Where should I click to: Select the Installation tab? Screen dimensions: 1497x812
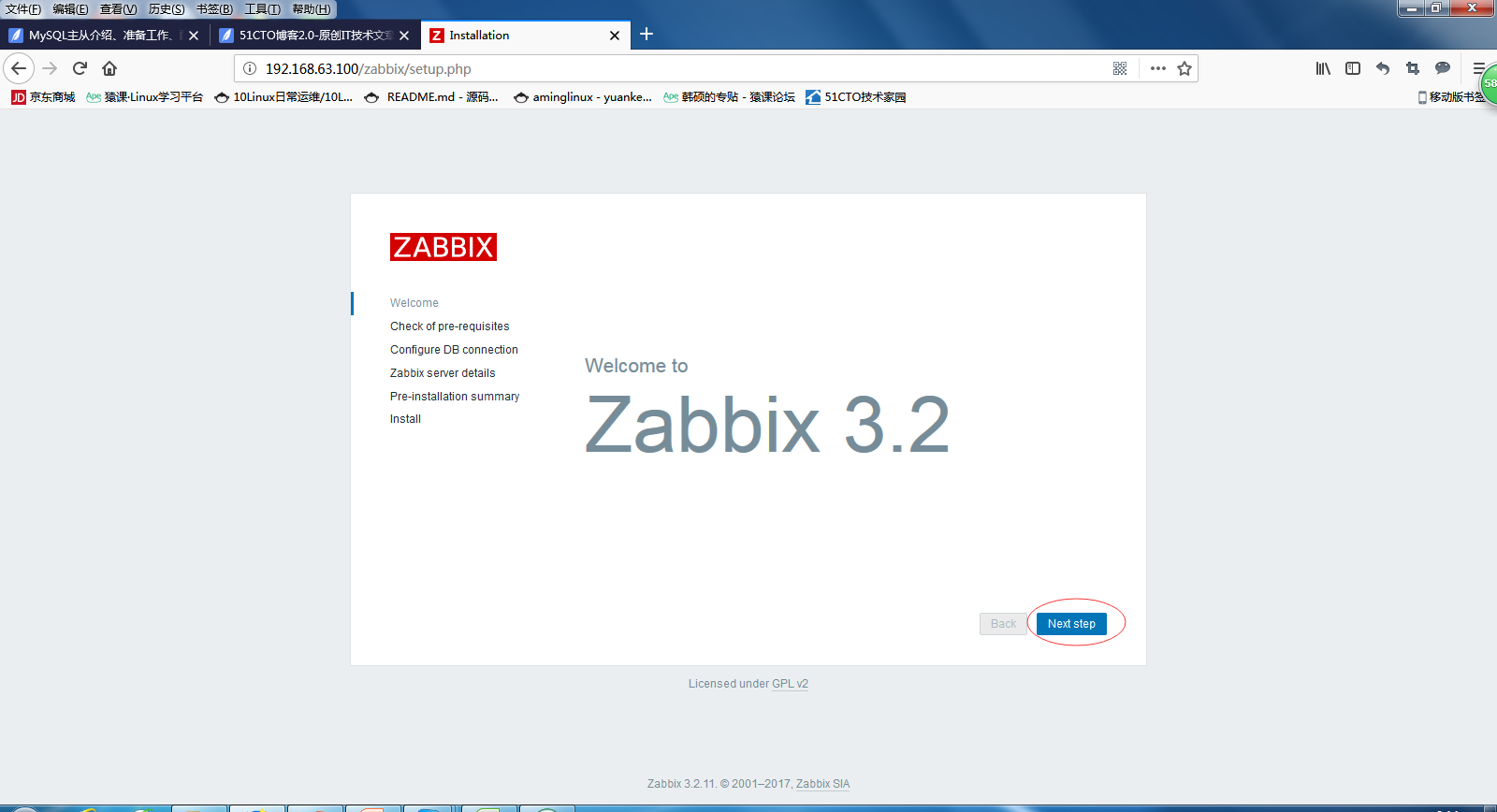526,36
